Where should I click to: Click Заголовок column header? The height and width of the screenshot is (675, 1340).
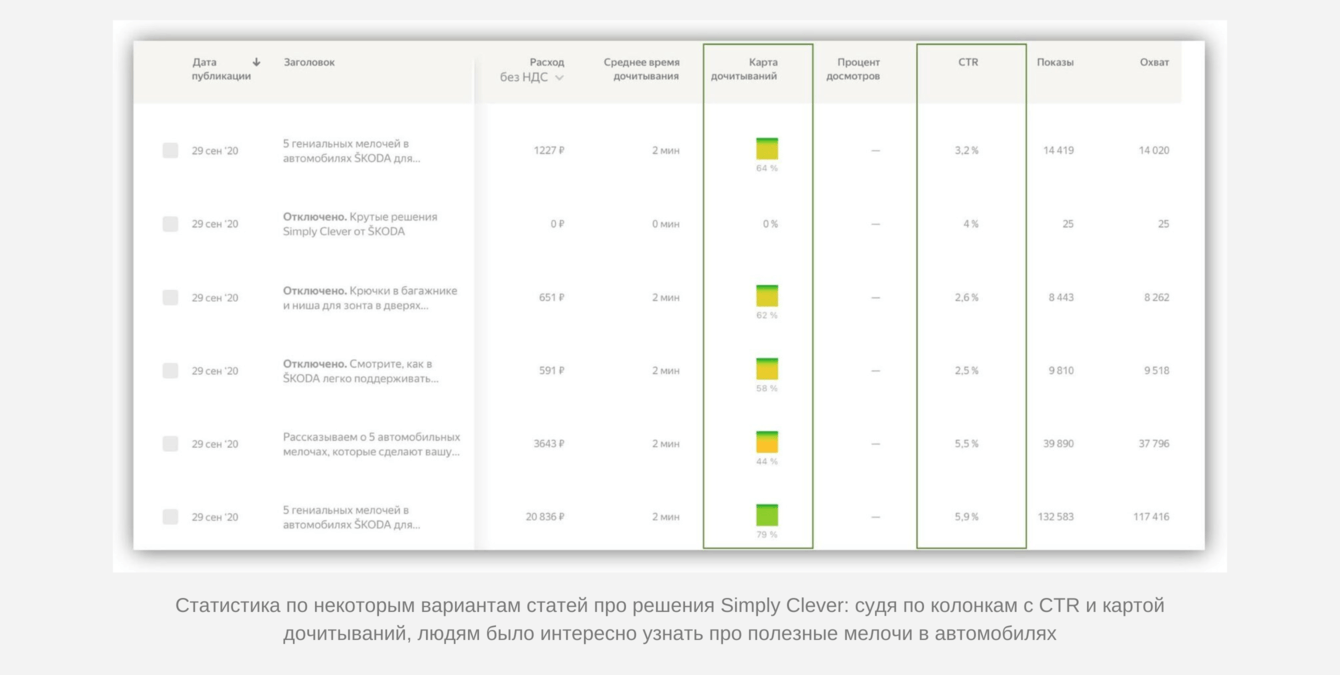click(x=309, y=62)
